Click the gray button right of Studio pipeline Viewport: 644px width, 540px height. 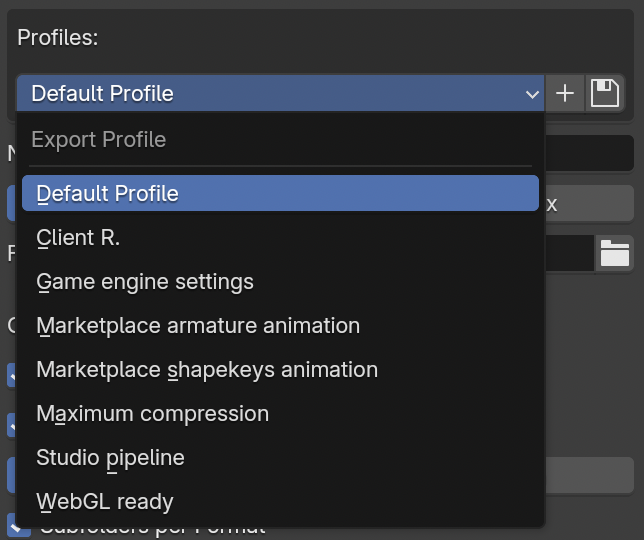click(x=589, y=475)
